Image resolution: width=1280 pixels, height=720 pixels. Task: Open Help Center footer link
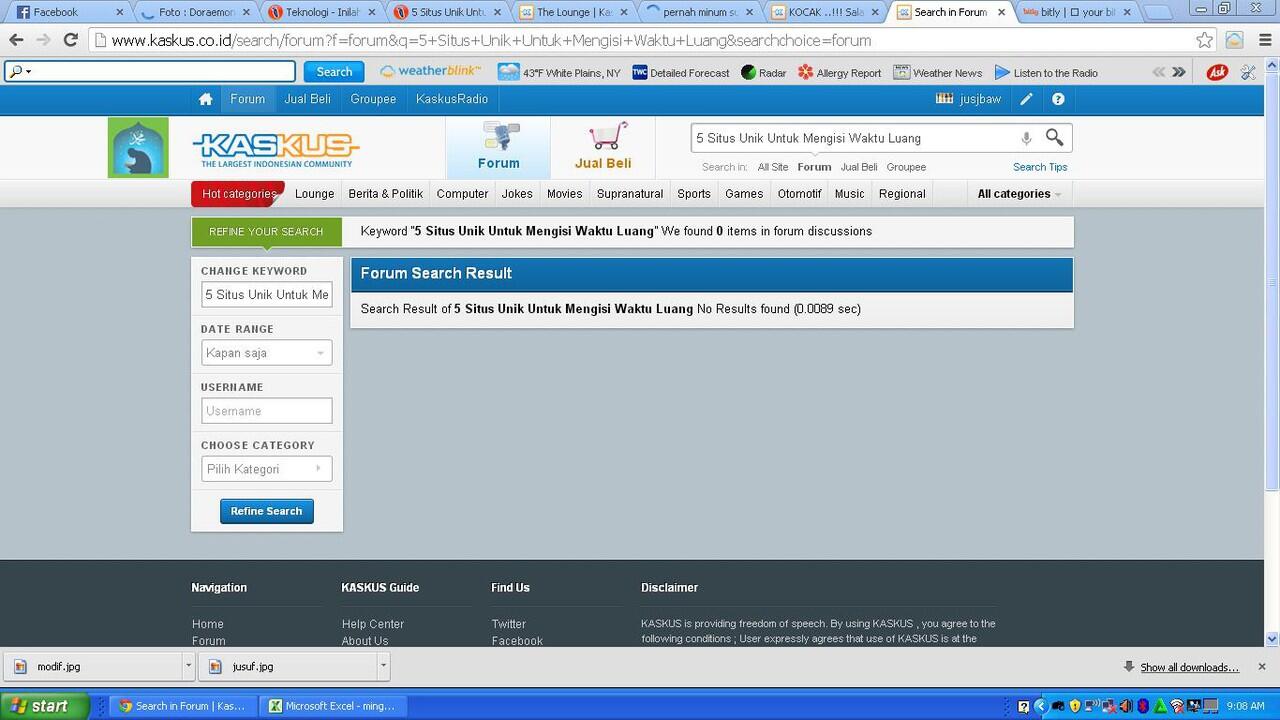pos(373,624)
